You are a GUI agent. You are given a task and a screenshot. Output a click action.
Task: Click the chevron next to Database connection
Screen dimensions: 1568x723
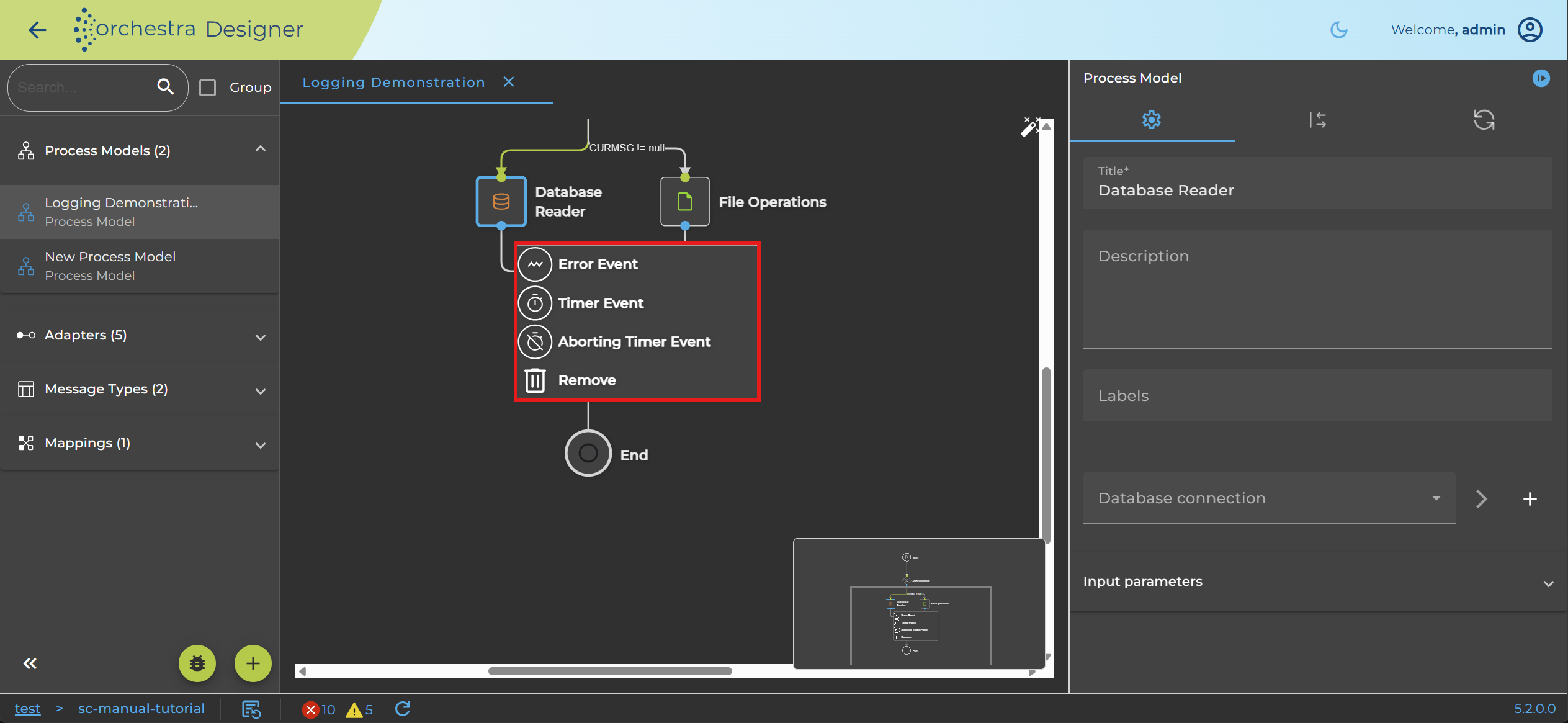1481,499
